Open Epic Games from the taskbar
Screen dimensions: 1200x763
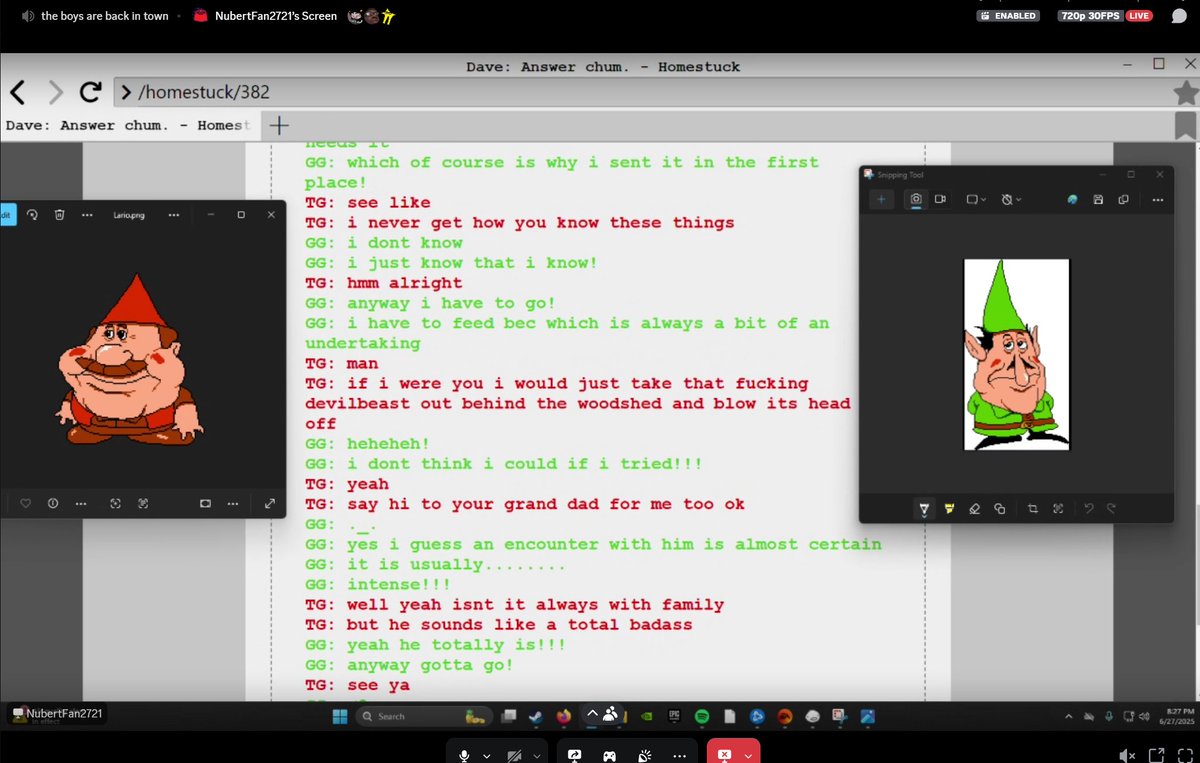click(x=674, y=716)
